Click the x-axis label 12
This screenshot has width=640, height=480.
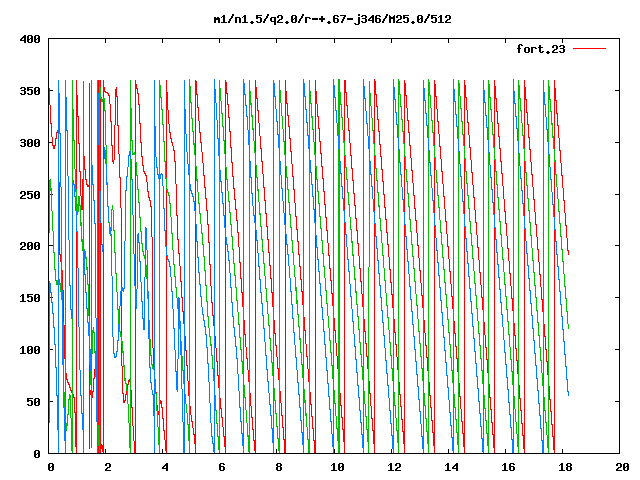[x=394, y=467]
